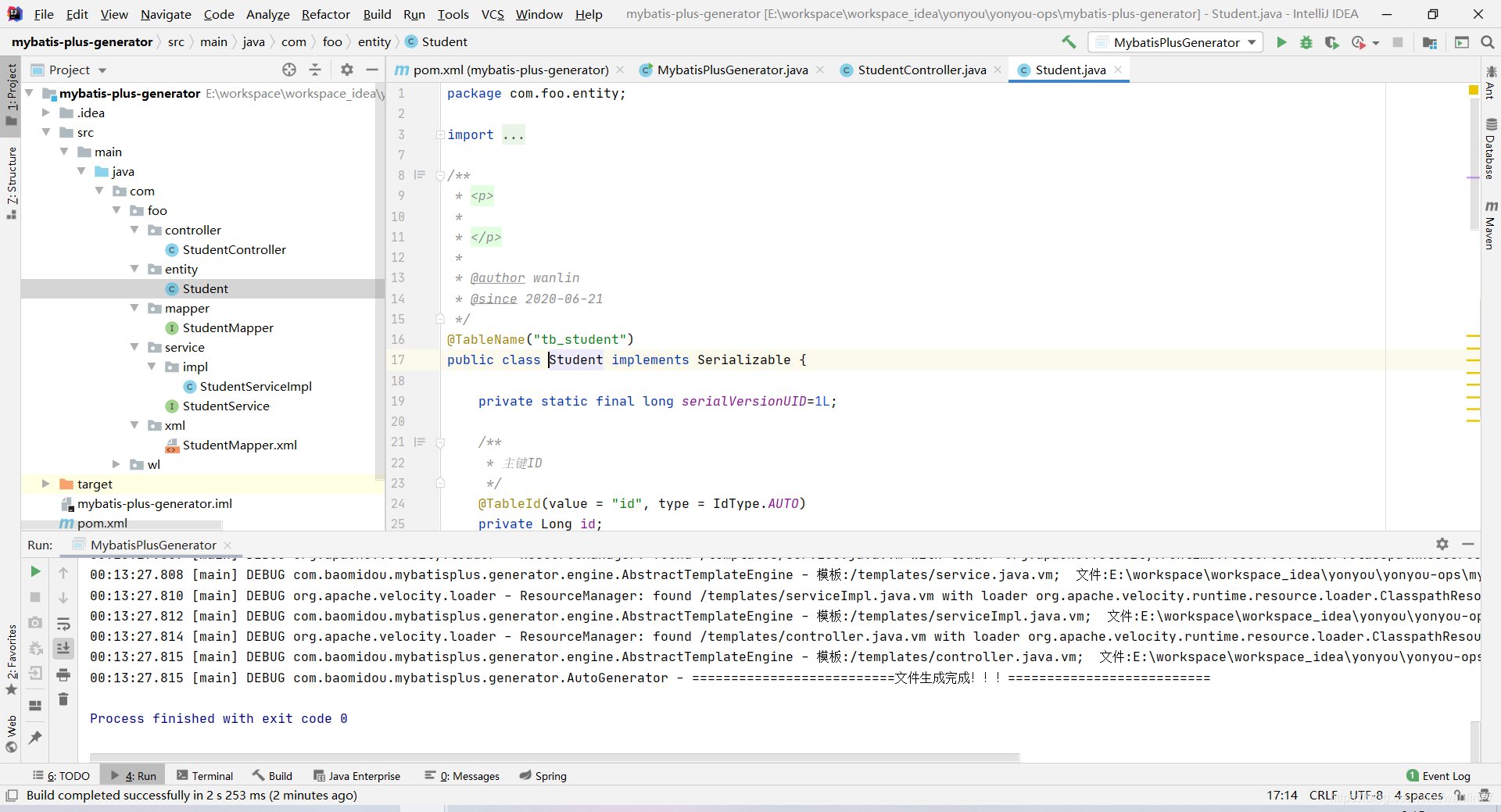Hide the Project panel with minus icon
This screenshot has height=812, width=1501.
pos(372,70)
